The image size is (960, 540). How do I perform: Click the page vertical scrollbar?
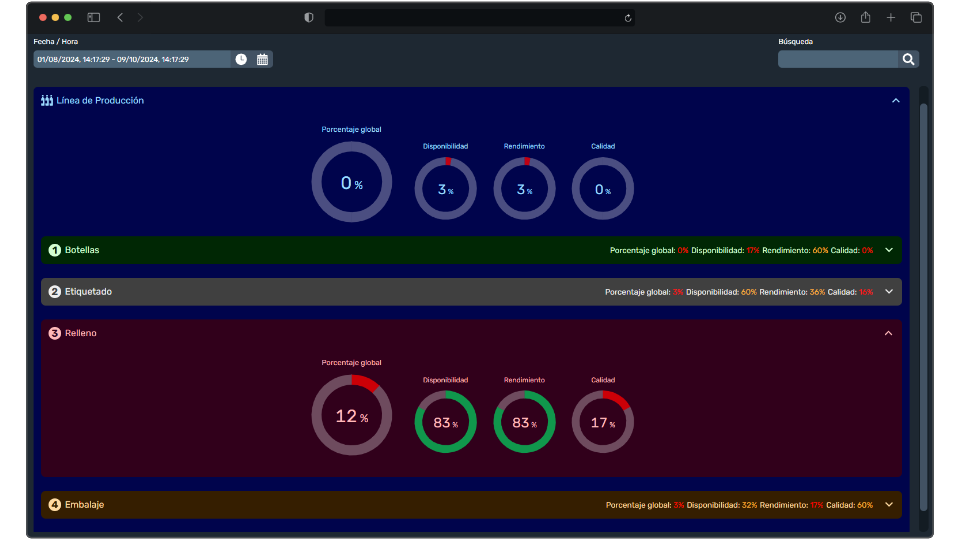coord(923,300)
